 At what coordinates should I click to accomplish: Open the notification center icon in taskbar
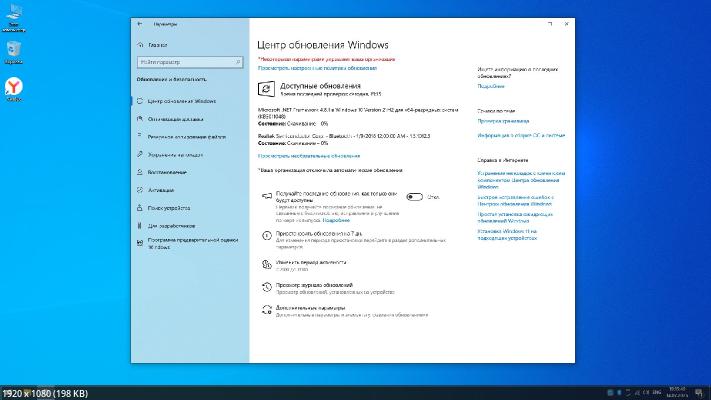(x=699, y=393)
